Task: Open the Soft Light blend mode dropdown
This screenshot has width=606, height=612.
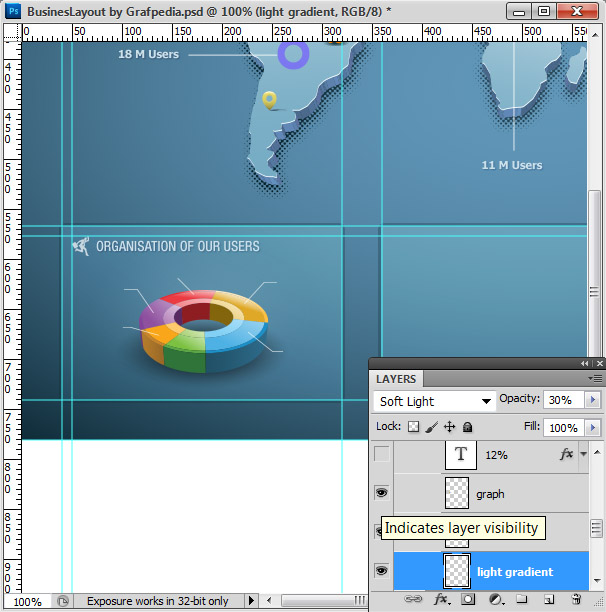Action: (x=434, y=401)
